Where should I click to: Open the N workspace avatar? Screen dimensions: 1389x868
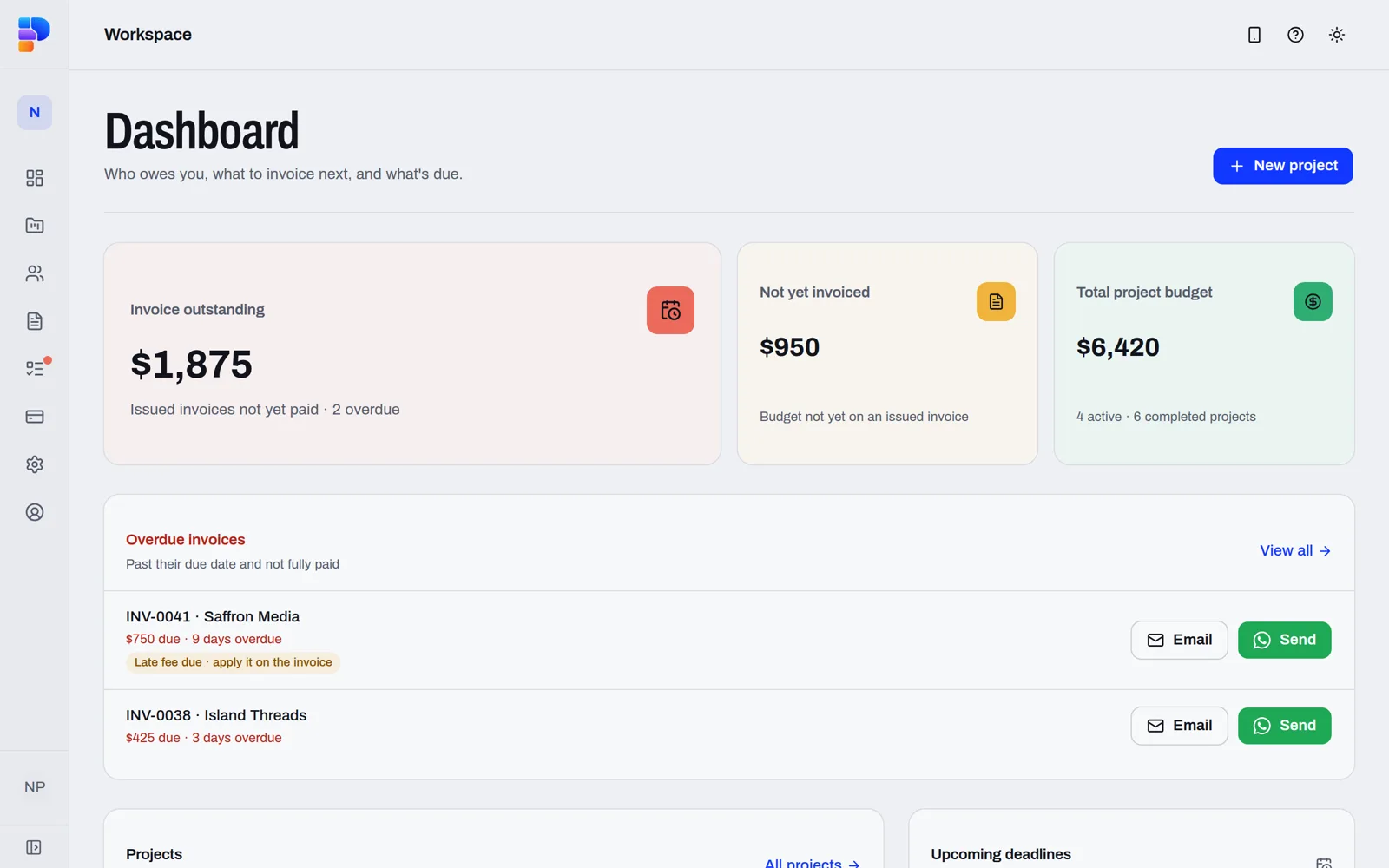[x=35, y=113]
